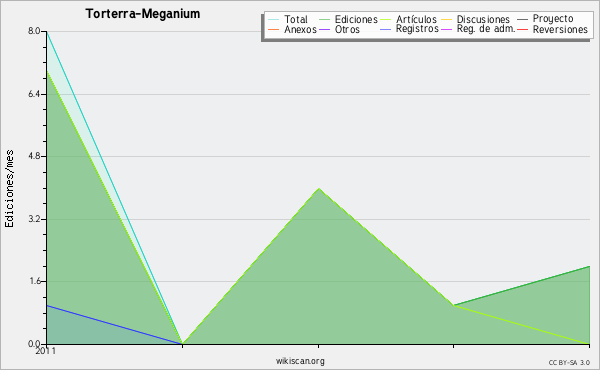This screenshot has height=370, width=600.
Task: Click the Ediciones/mes axis label
Action: pos(9,189)
